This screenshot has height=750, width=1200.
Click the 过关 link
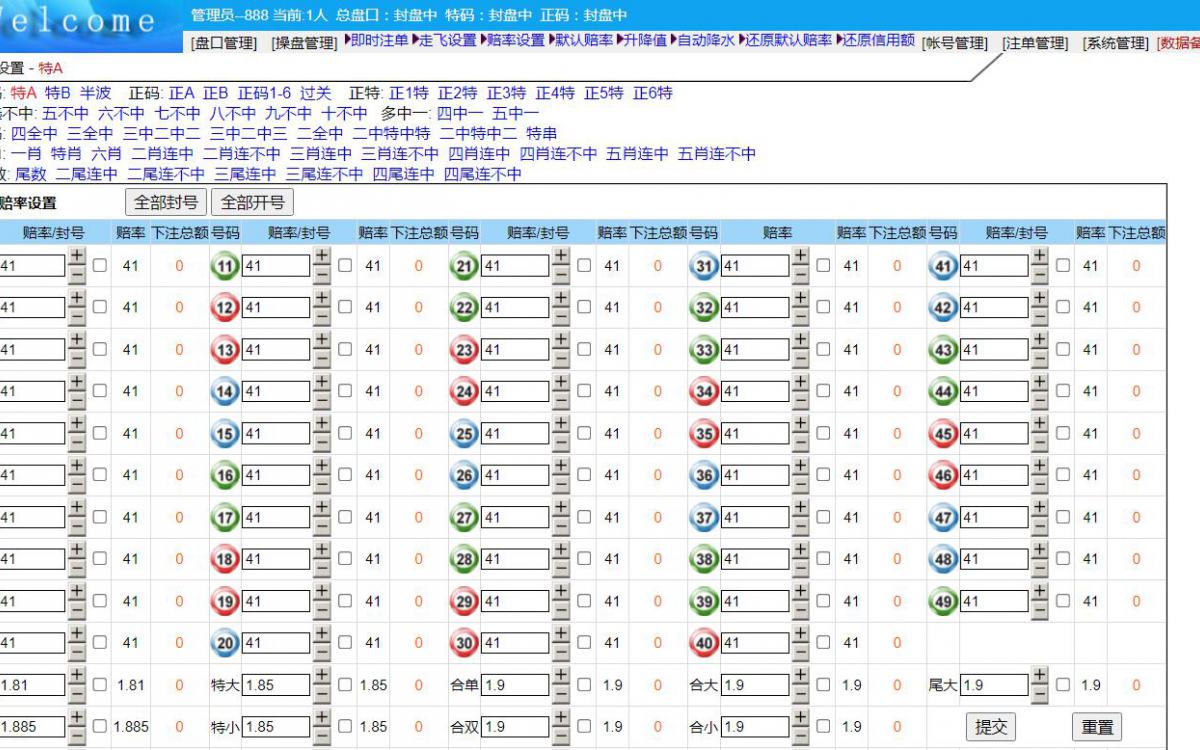click(x=316, y=93)
